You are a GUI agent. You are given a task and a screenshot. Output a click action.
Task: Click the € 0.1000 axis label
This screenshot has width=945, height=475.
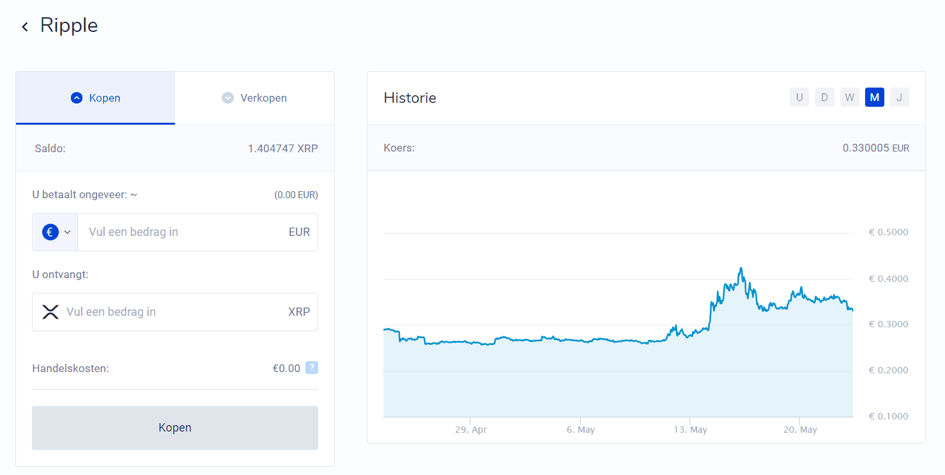(x=888, y=416)
